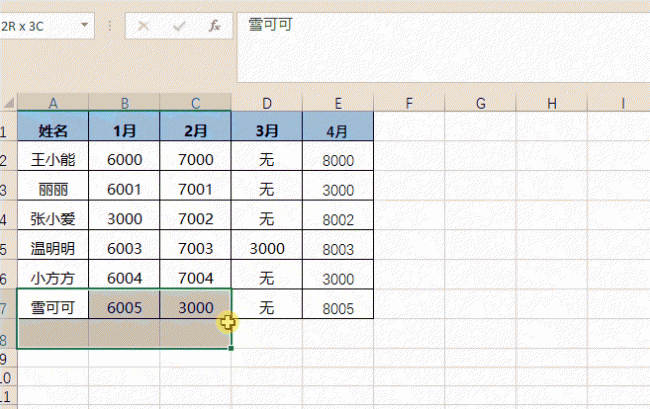Click the 1月 header cell
This screenshot has width=650, height=409.
point(124,126)
